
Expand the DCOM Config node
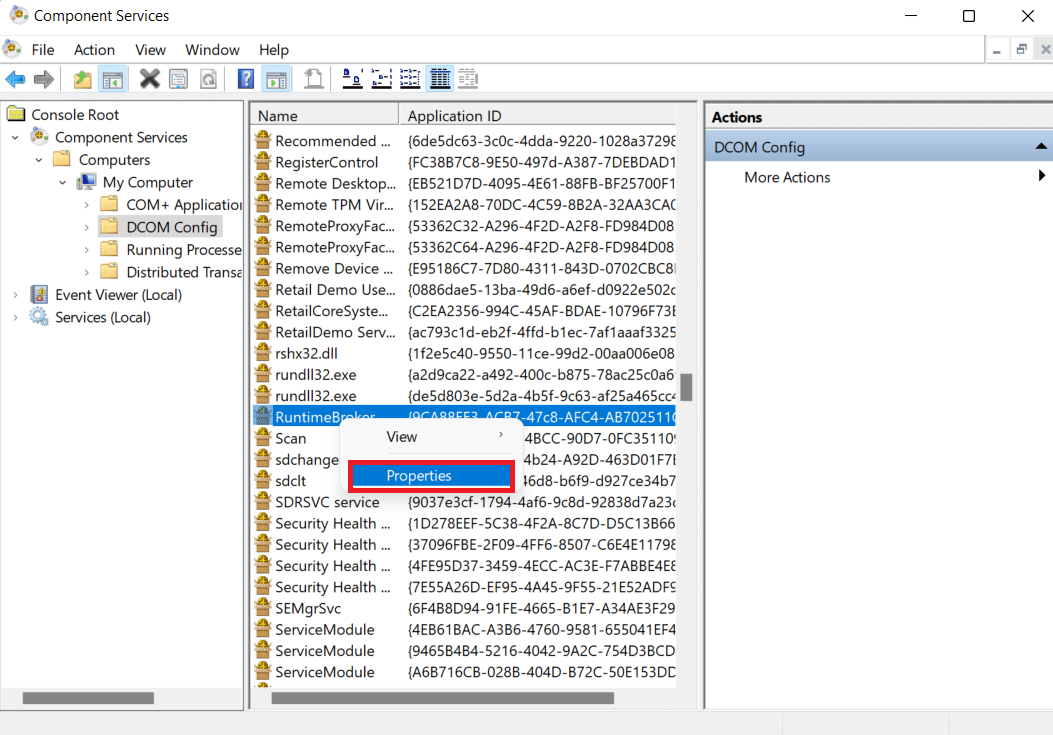coord(87,228)
